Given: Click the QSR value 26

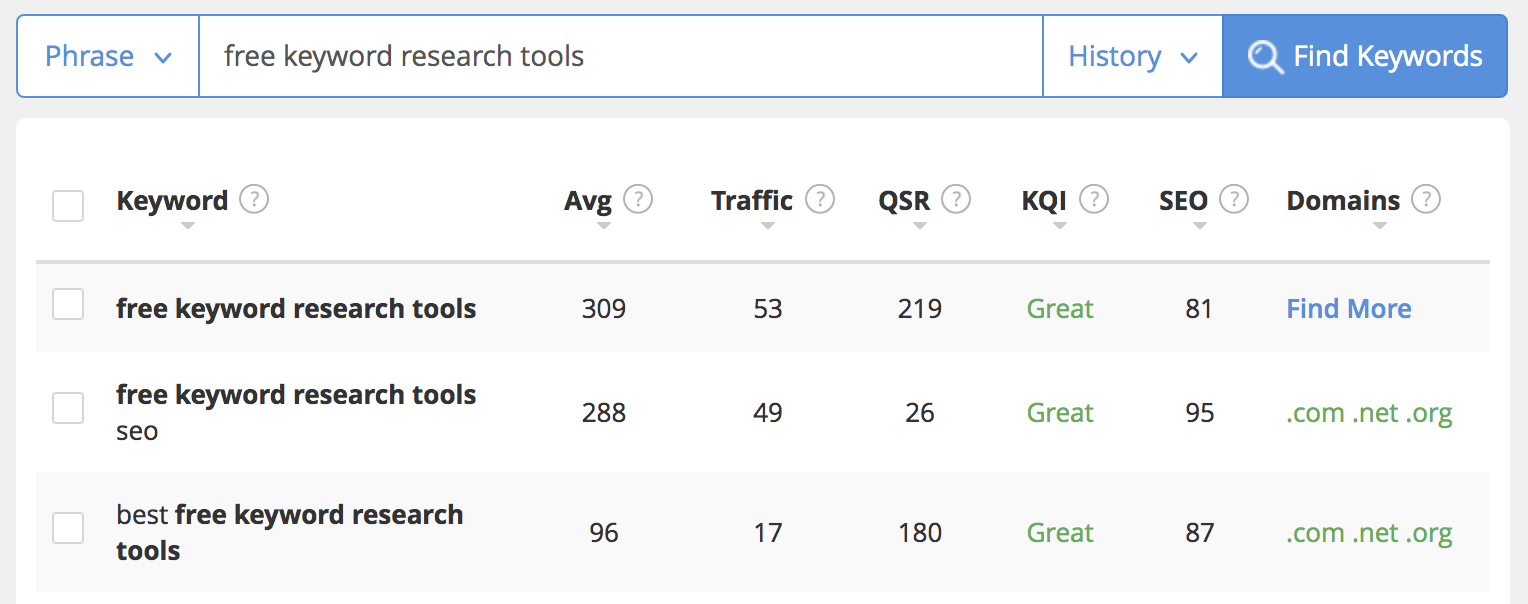Looking at the screenshot, I should [920, 413].
